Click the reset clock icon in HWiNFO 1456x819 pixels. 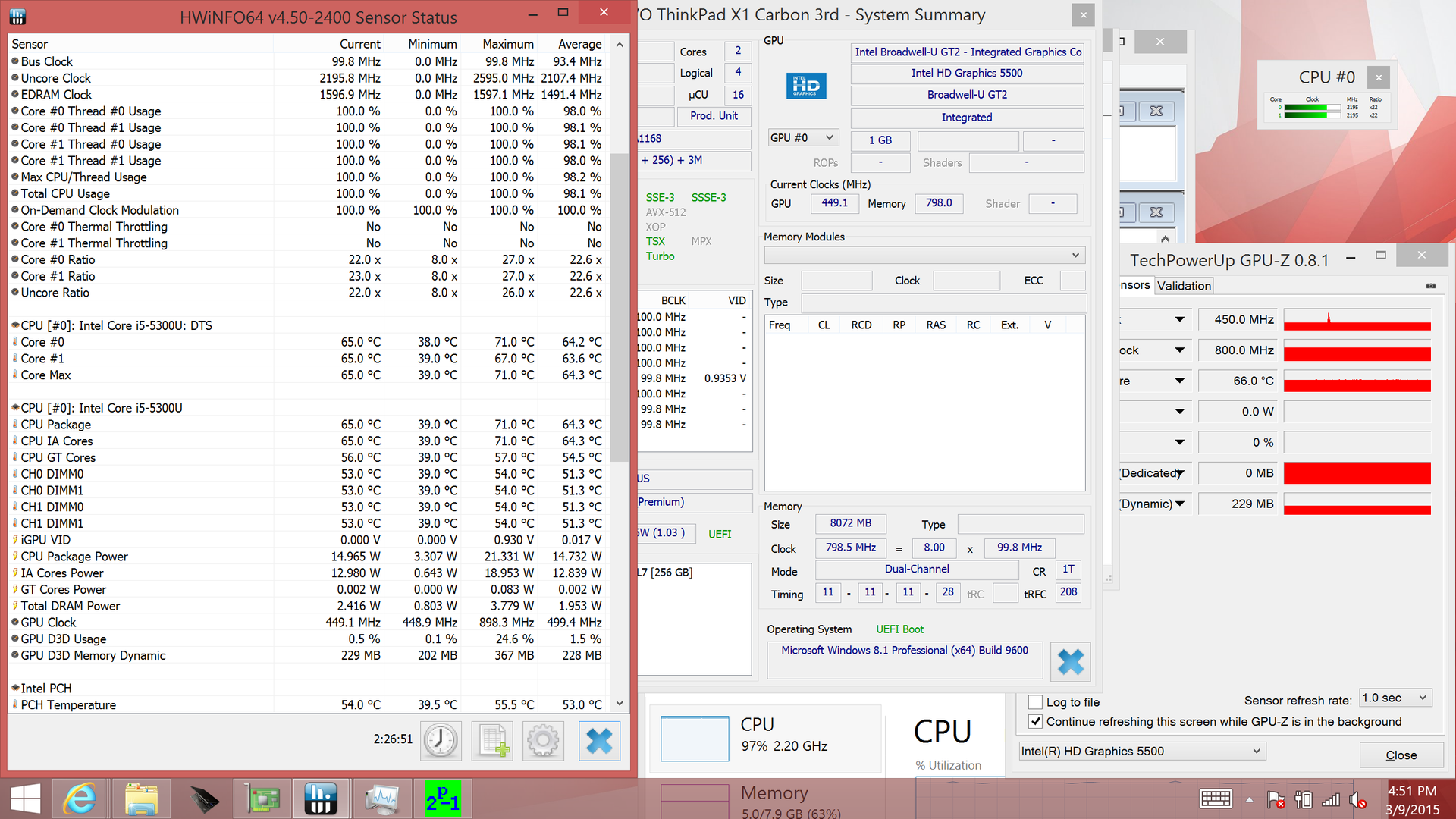point(441,740)
